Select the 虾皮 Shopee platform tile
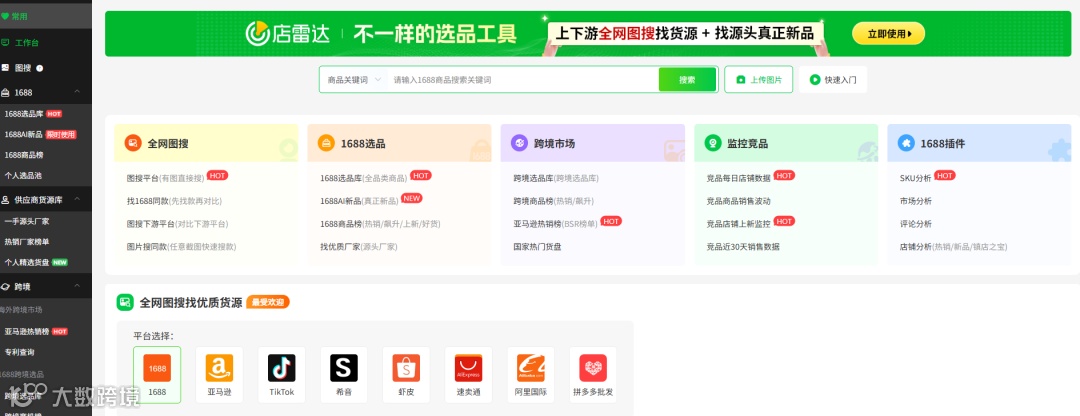The height and width of the screenshot is (416, 1080). [406, 375]
